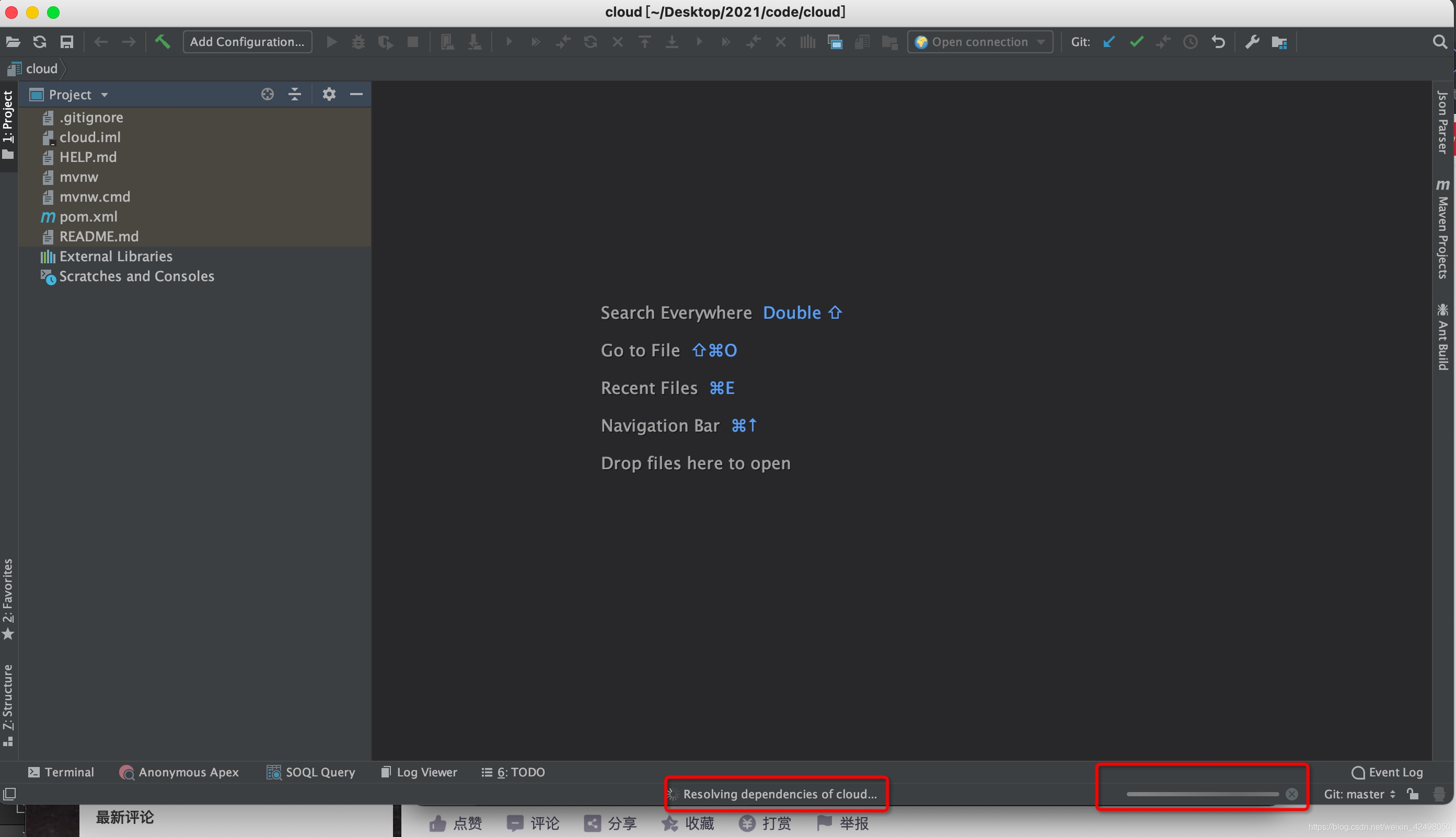This screenshot has width=1456, height=837.
Task: Click the Project panel gear settings icon
Action: pyautogui.click(x=328, y=94)
